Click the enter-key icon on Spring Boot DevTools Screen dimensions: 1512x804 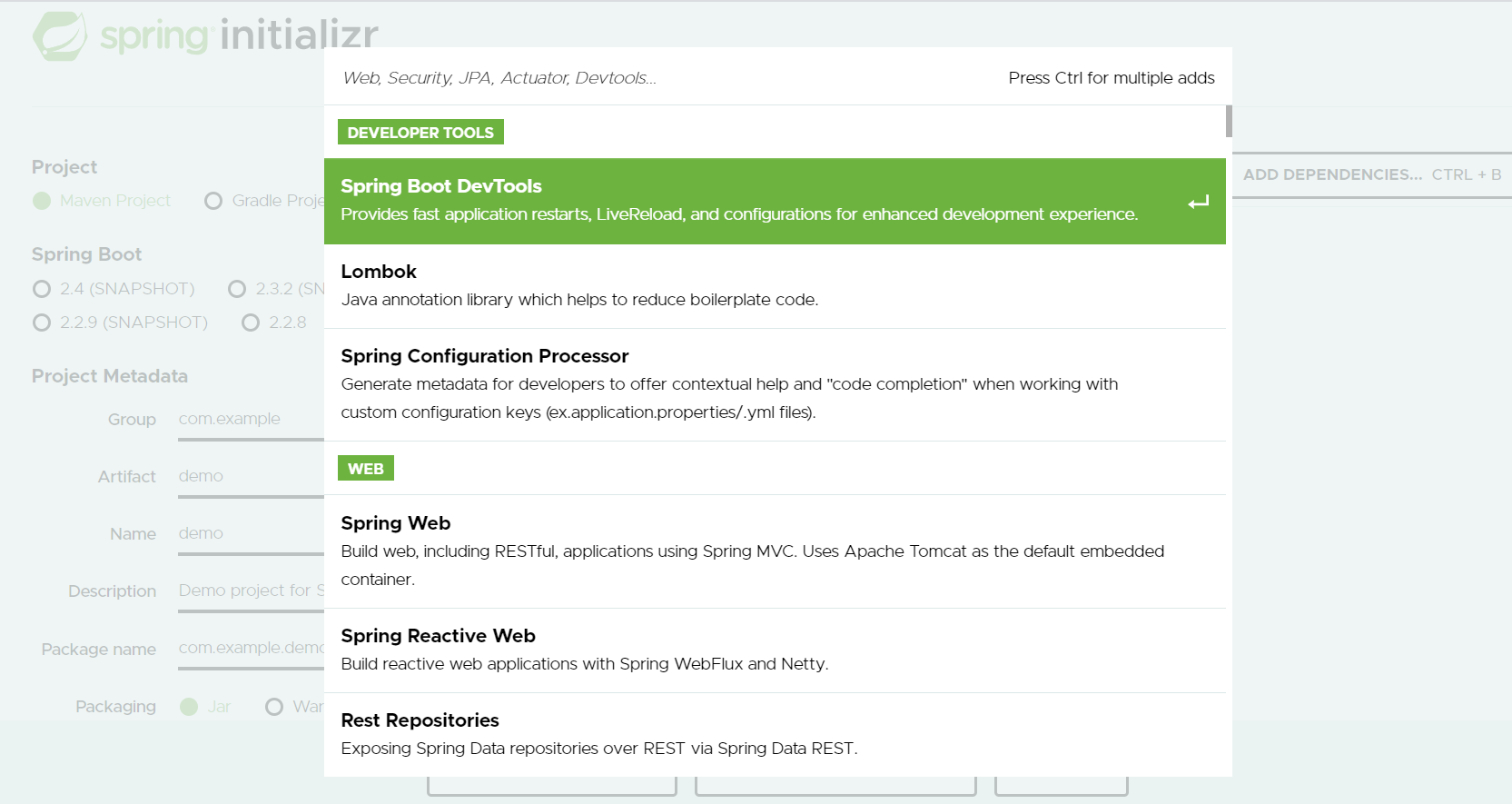click(x=1199, y=202)
